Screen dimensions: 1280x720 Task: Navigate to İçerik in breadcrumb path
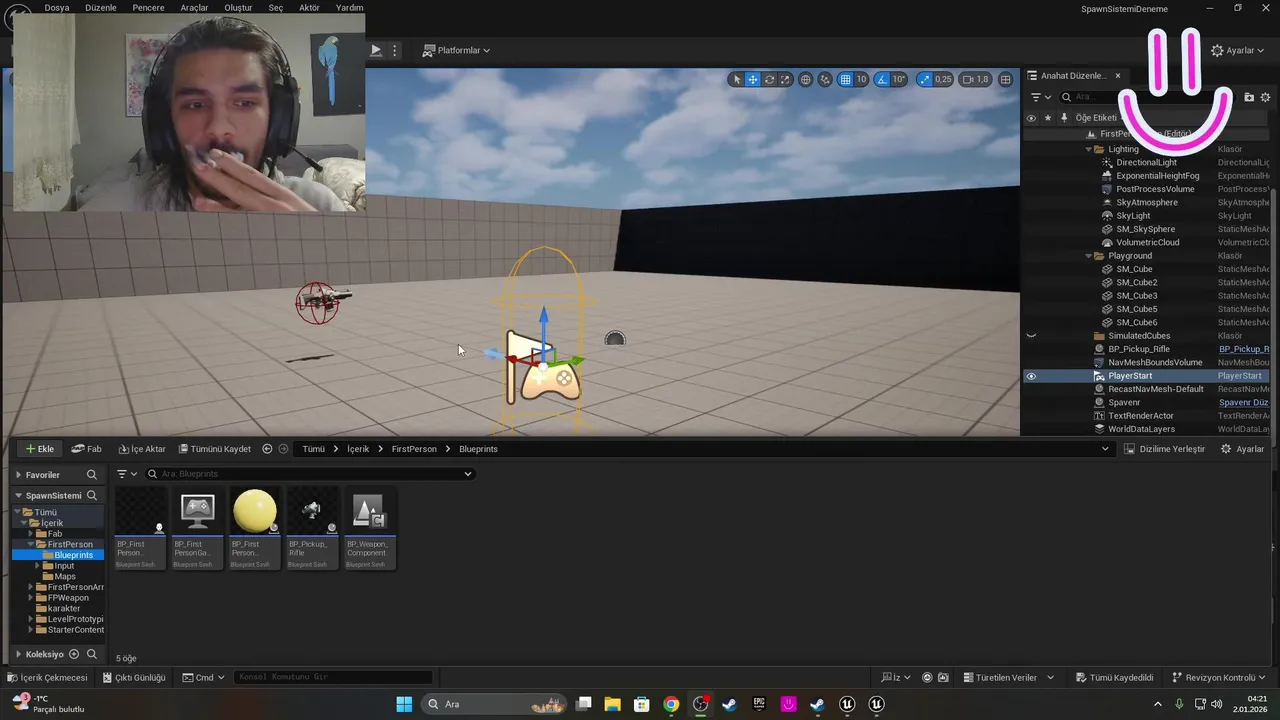[x=358, y=449]
